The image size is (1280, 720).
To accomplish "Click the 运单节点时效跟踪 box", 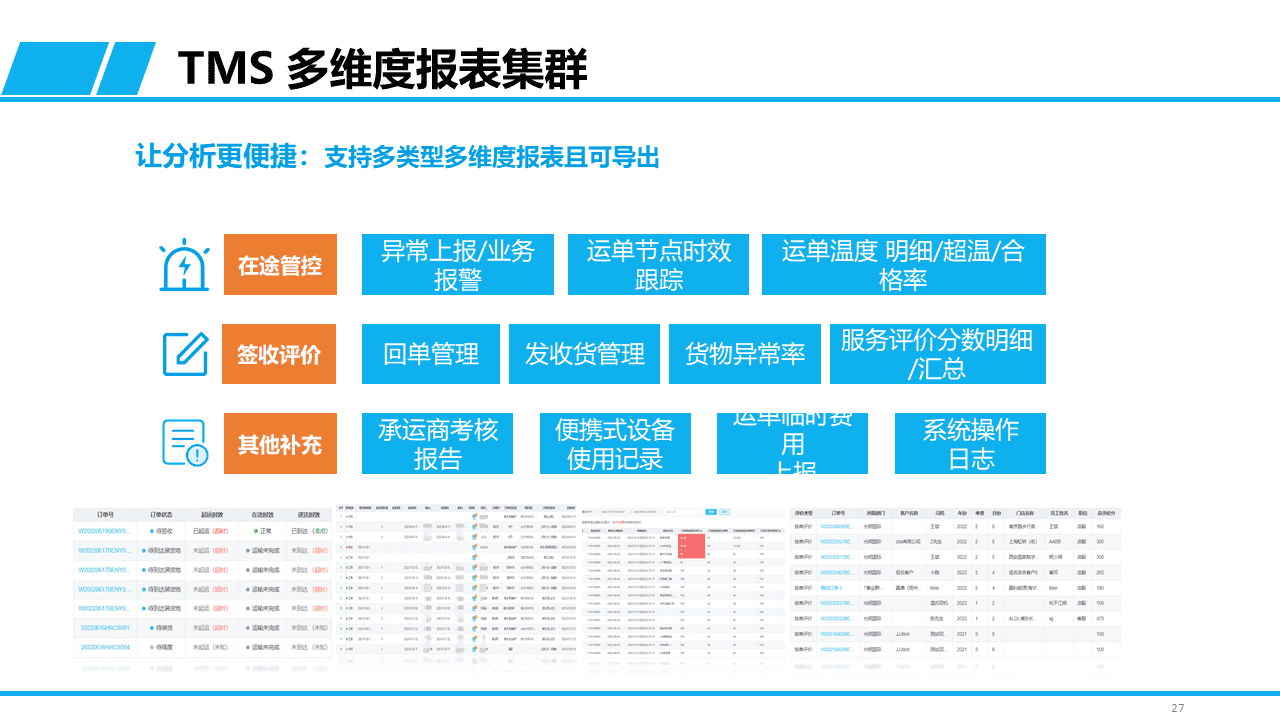I will pyautogui.click(x=658, y=265).
